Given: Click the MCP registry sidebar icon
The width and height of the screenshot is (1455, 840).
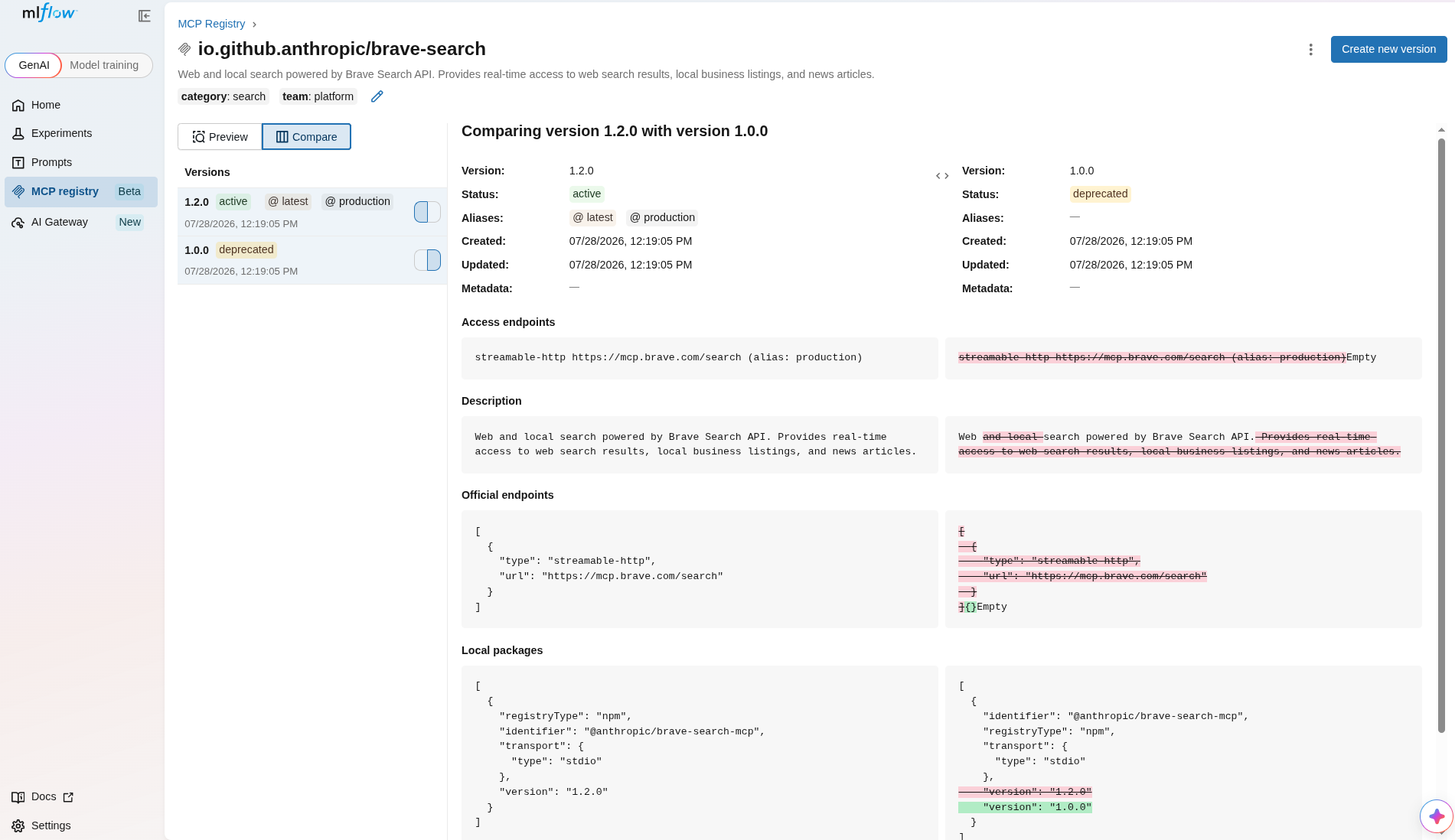Looking at the screenshot, I should coord(18,192).
